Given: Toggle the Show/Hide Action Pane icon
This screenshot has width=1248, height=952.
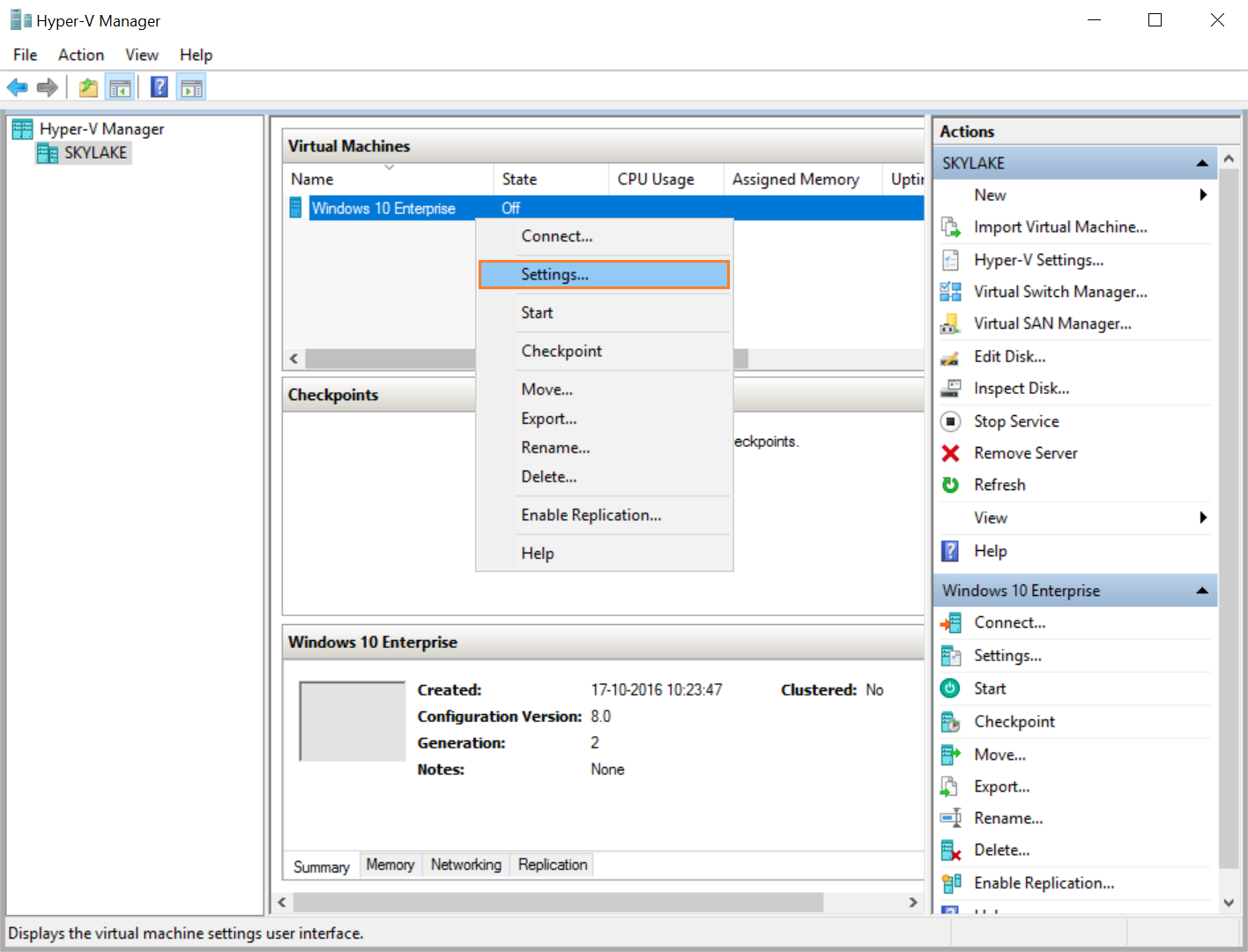Looking at the screenshot, I should (x=191, y=87).
